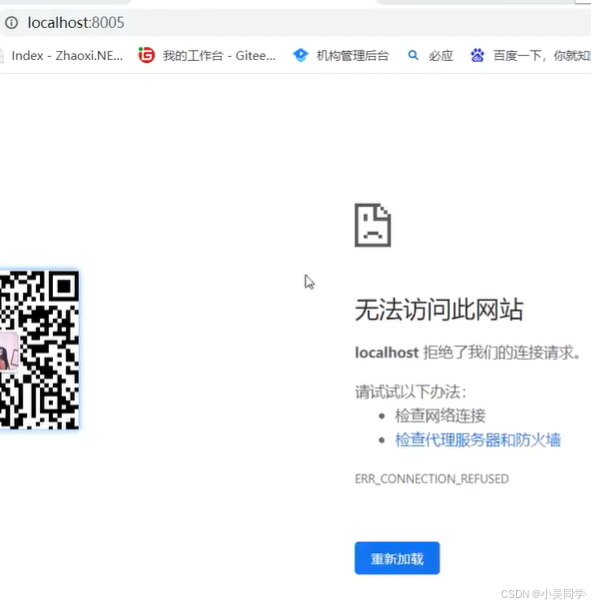
Task: Open the 百度一下 bookmark label
Action: point(542,56)
